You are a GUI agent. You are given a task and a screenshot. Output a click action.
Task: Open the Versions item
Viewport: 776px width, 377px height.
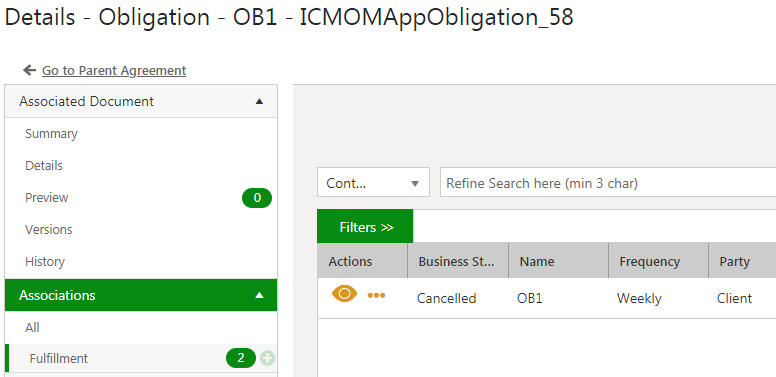point(48,230)
